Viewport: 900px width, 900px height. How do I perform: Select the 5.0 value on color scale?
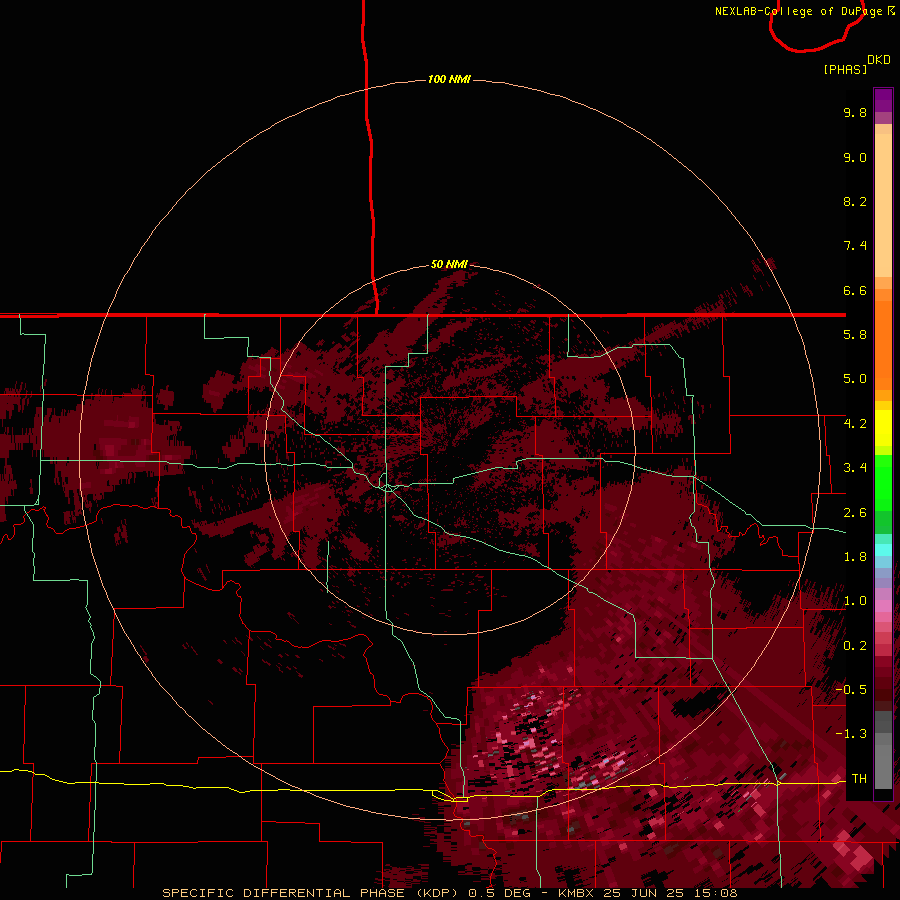tap(855, 379)
